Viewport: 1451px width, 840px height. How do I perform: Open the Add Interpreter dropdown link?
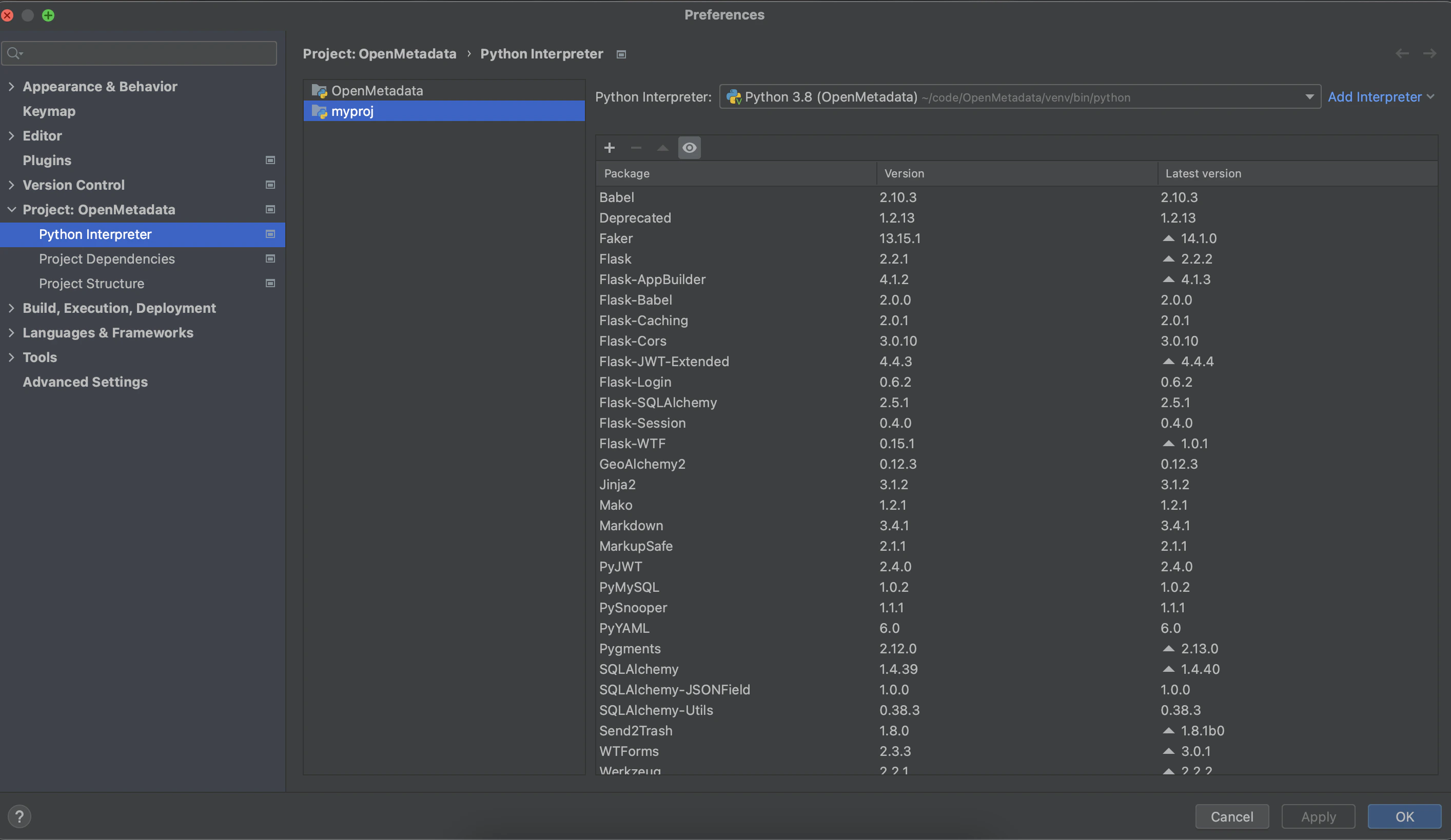[1380, 97]
